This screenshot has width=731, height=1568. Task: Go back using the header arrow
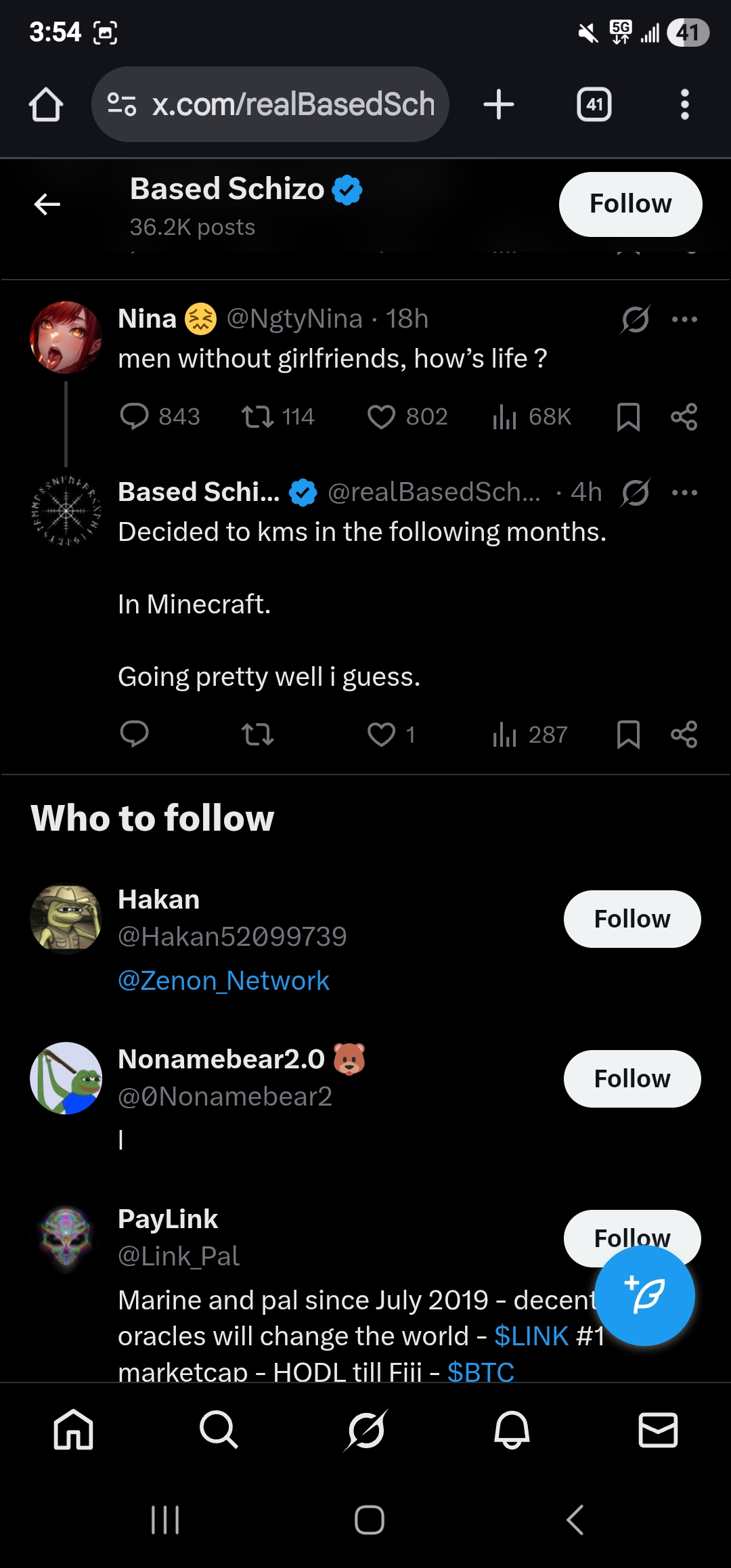(47, 204)
